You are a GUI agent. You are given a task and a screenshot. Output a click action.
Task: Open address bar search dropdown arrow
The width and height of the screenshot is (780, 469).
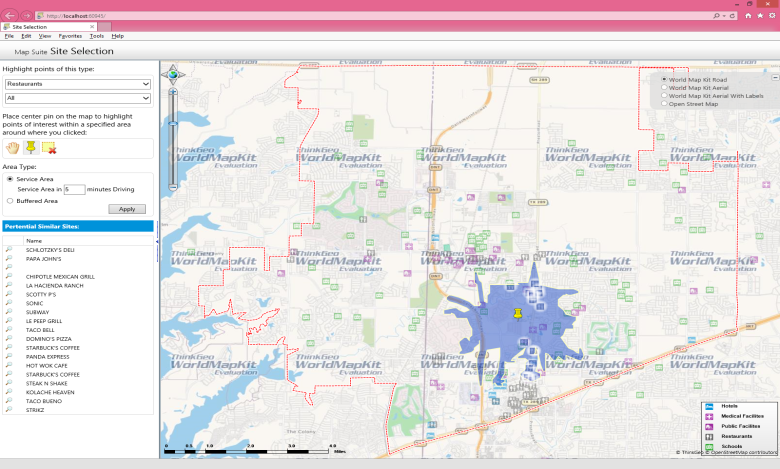click(724, 16)
